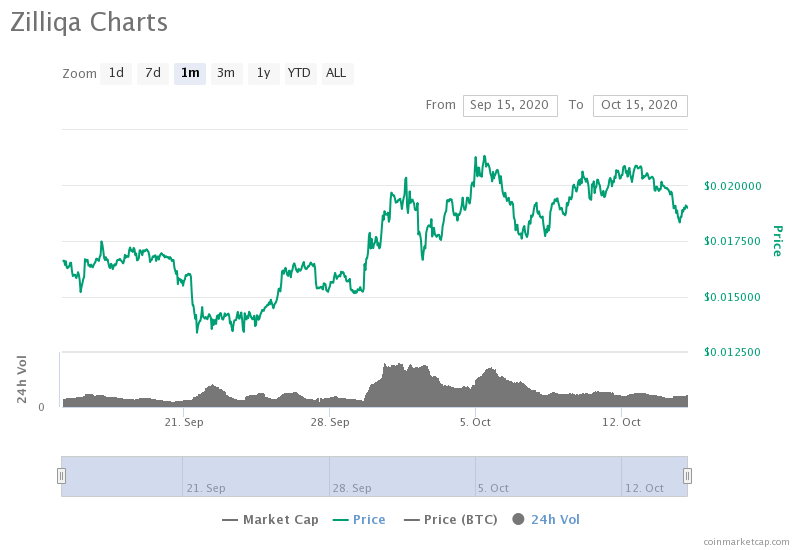Grab the right navigator range handle

[x=687, y=476]
